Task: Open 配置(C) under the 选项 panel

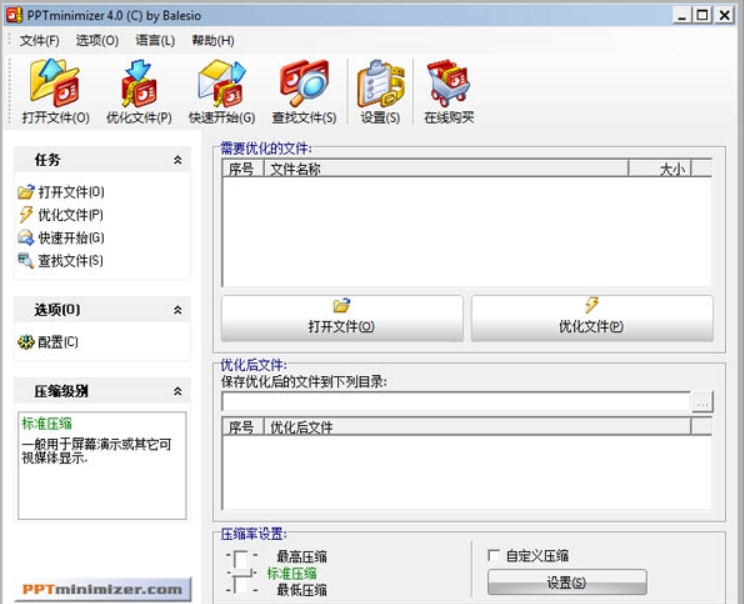Action: click(x=48, y=342)
